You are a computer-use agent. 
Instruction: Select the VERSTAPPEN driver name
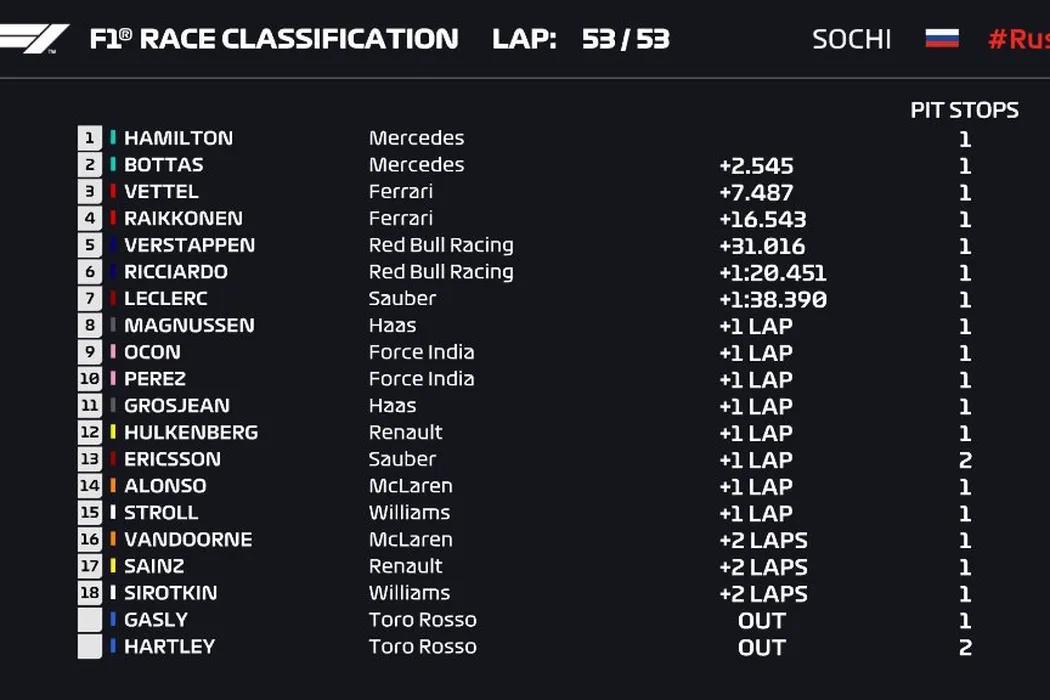pyautogui.click(x=189, y=245)
